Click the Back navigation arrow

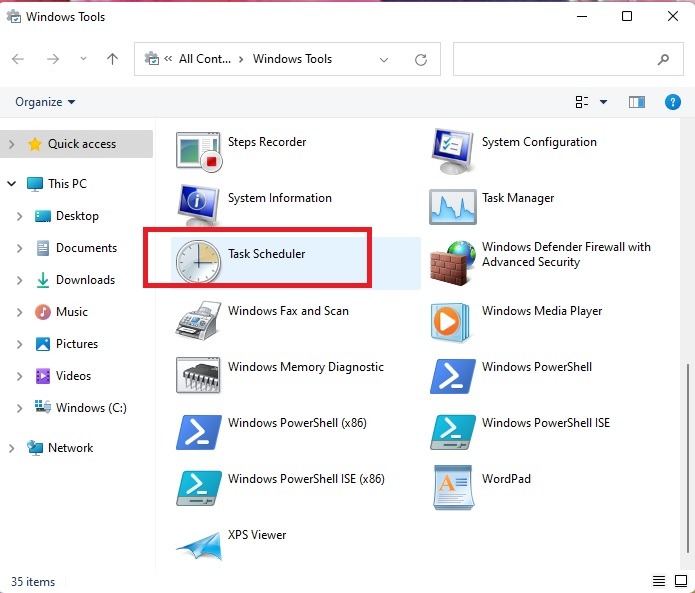pyautogui.click(x=18, y=59)
